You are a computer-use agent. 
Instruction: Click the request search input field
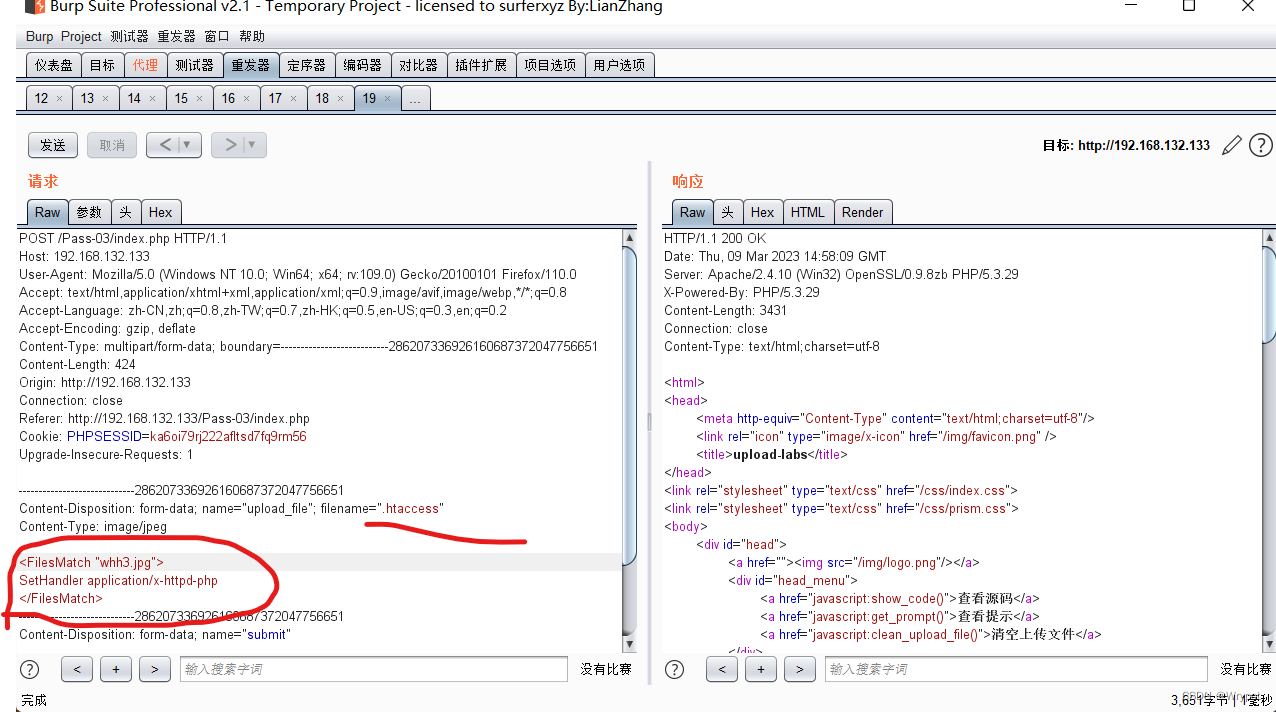click(374, 669)
